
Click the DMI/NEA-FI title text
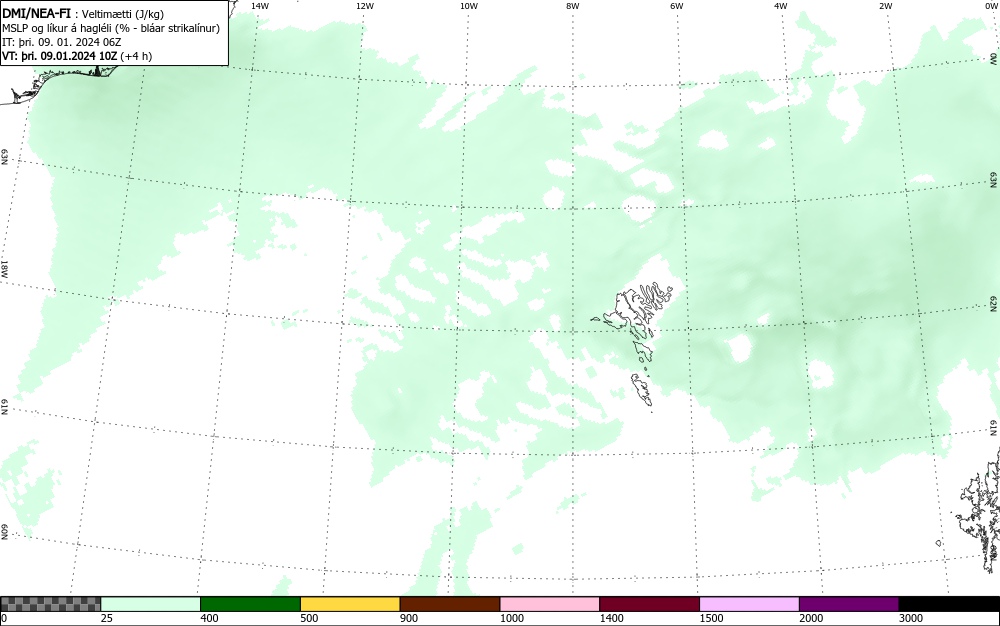[x=36, y=13]
